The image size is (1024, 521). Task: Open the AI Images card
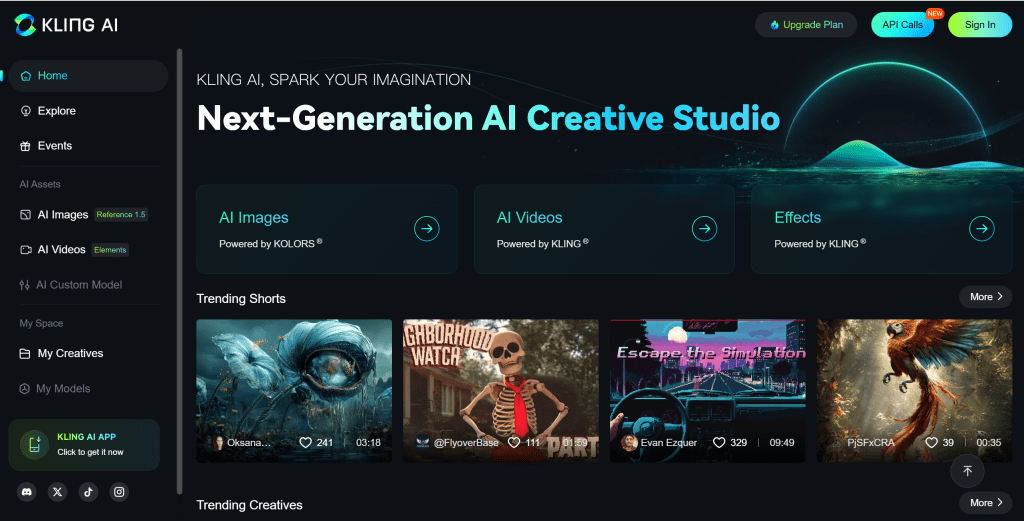(327, 229)
